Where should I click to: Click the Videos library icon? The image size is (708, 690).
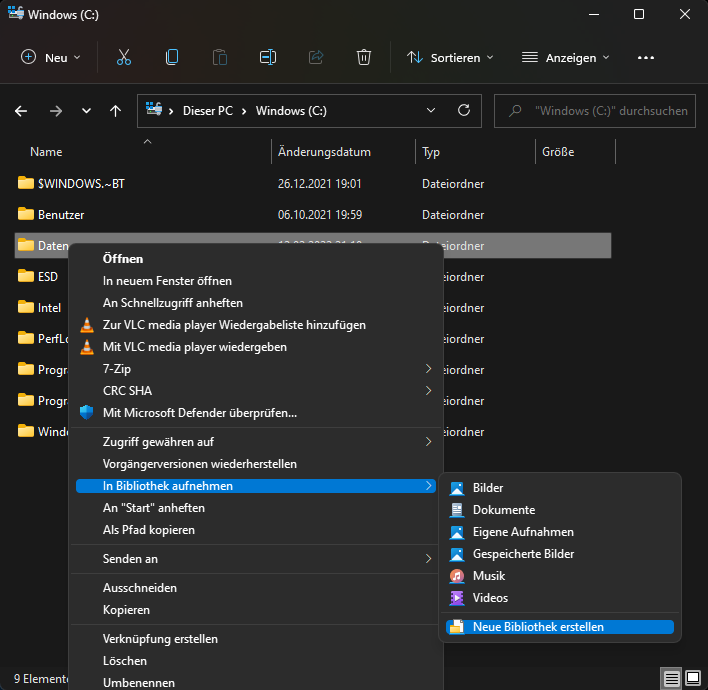[x=456, y=598]
